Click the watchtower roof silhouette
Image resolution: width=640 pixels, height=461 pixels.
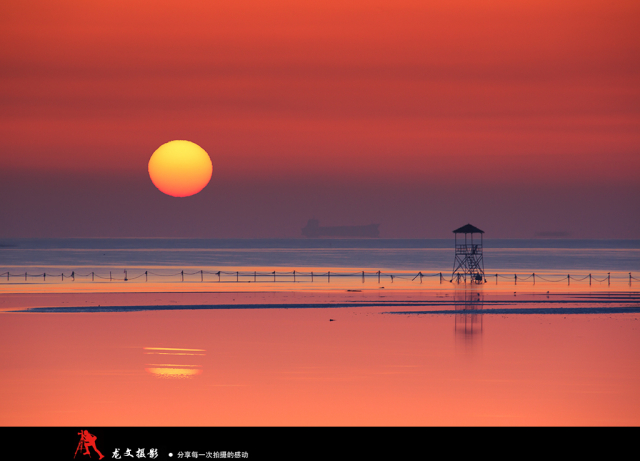(x=468, y=229)
